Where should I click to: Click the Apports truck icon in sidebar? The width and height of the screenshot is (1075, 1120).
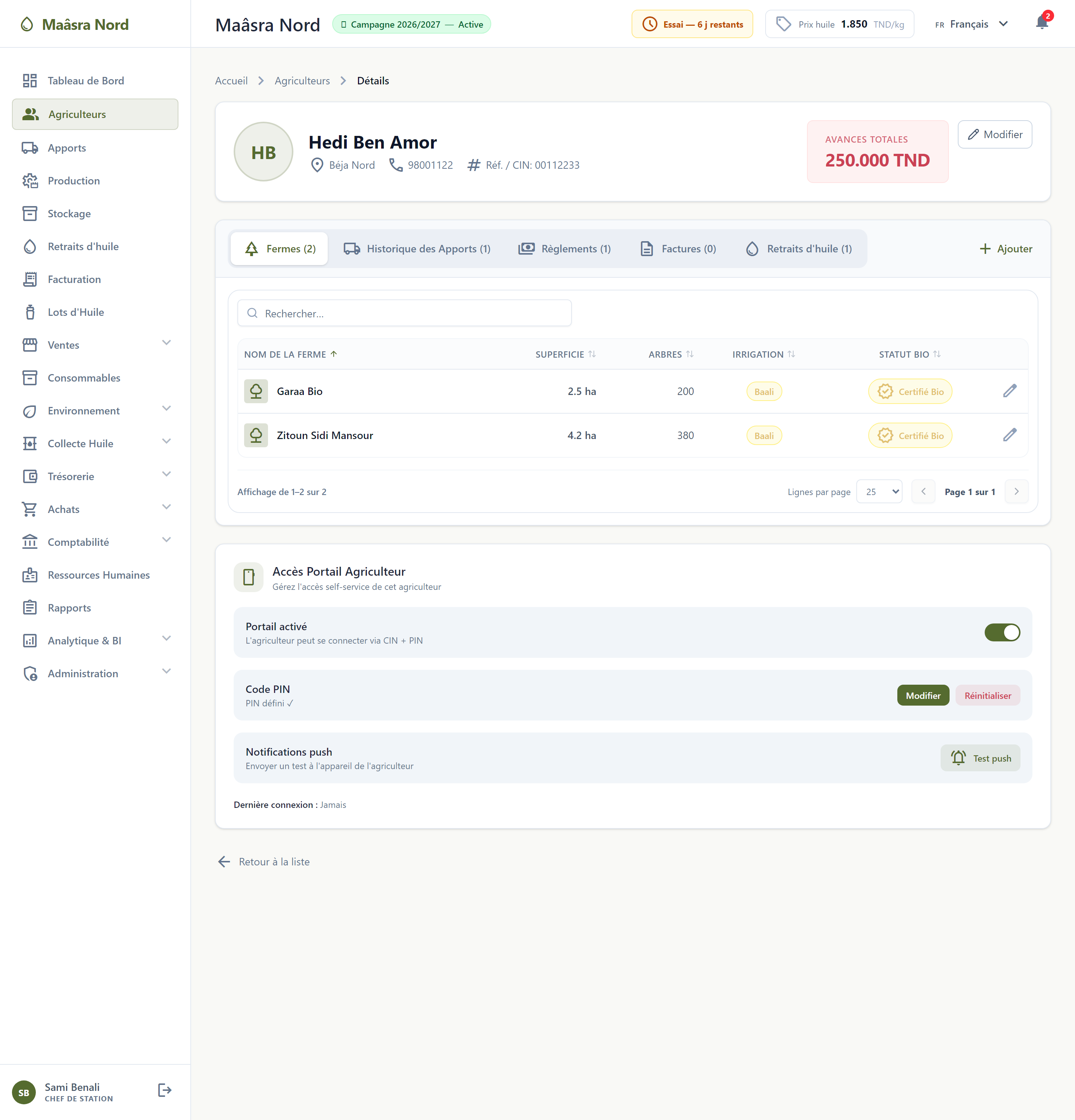(30, 148)
